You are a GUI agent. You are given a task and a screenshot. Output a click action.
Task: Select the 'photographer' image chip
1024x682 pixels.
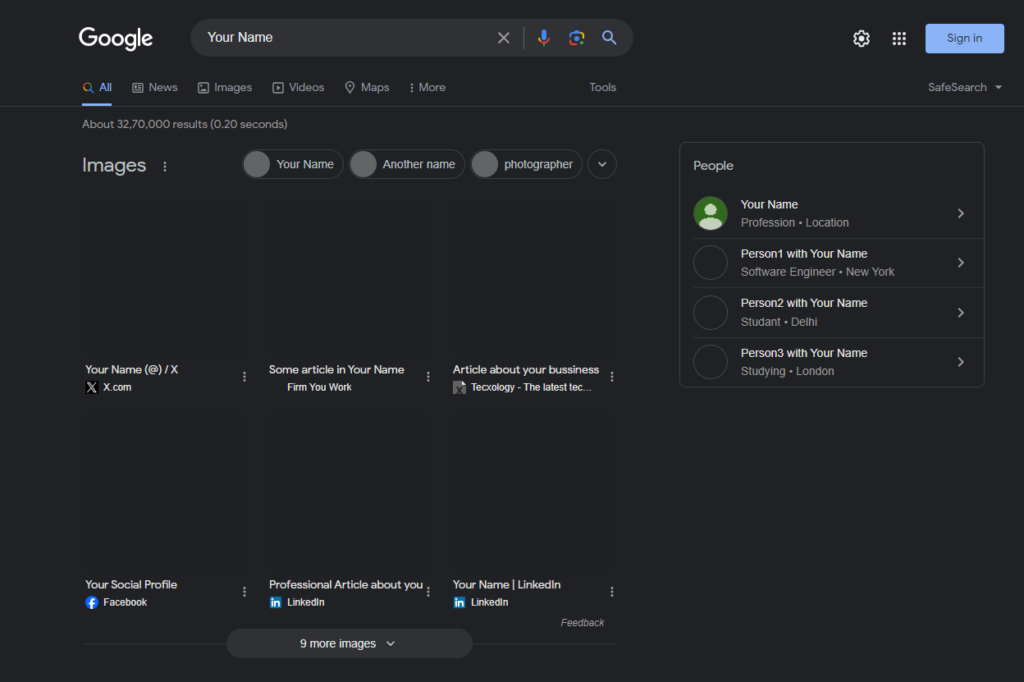click(526, 165)
